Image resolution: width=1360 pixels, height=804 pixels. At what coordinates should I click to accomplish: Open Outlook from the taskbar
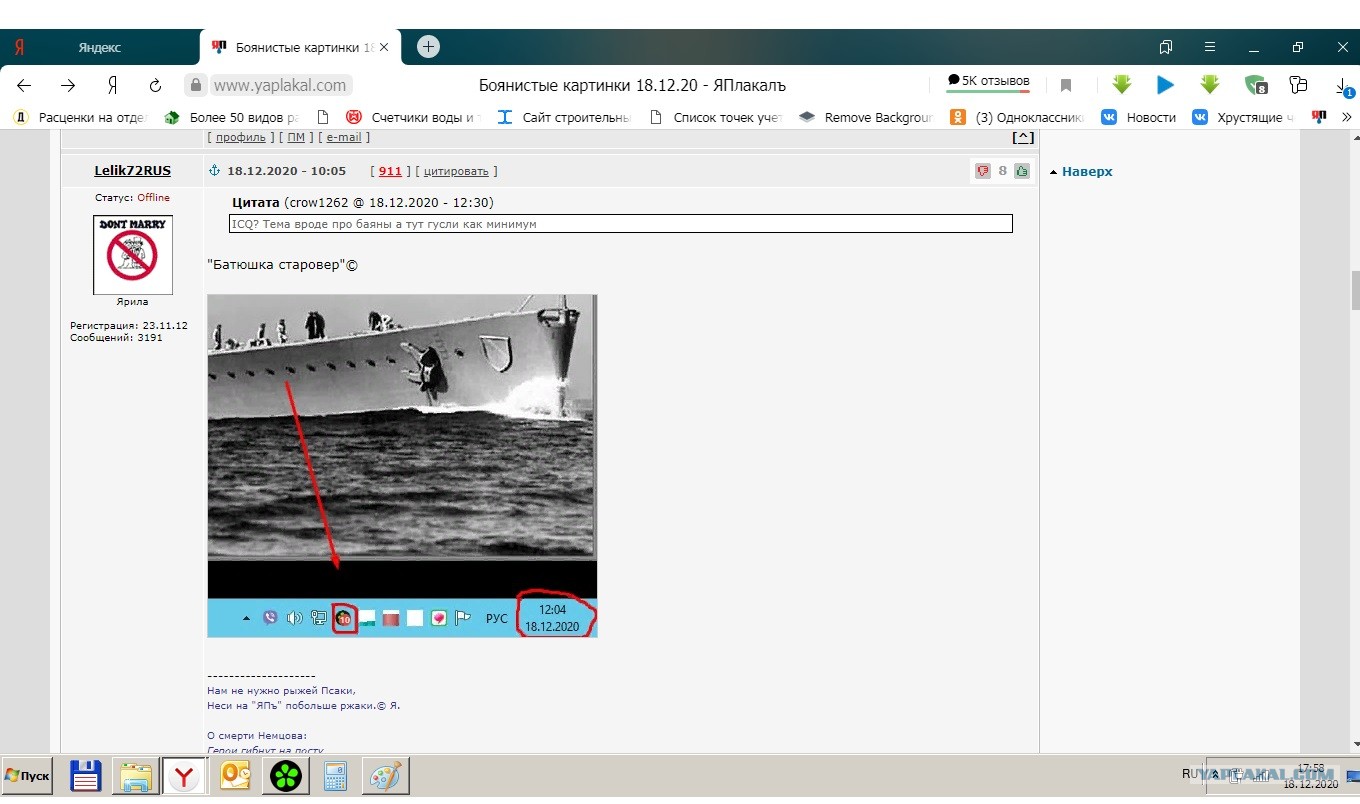(235, 776)
